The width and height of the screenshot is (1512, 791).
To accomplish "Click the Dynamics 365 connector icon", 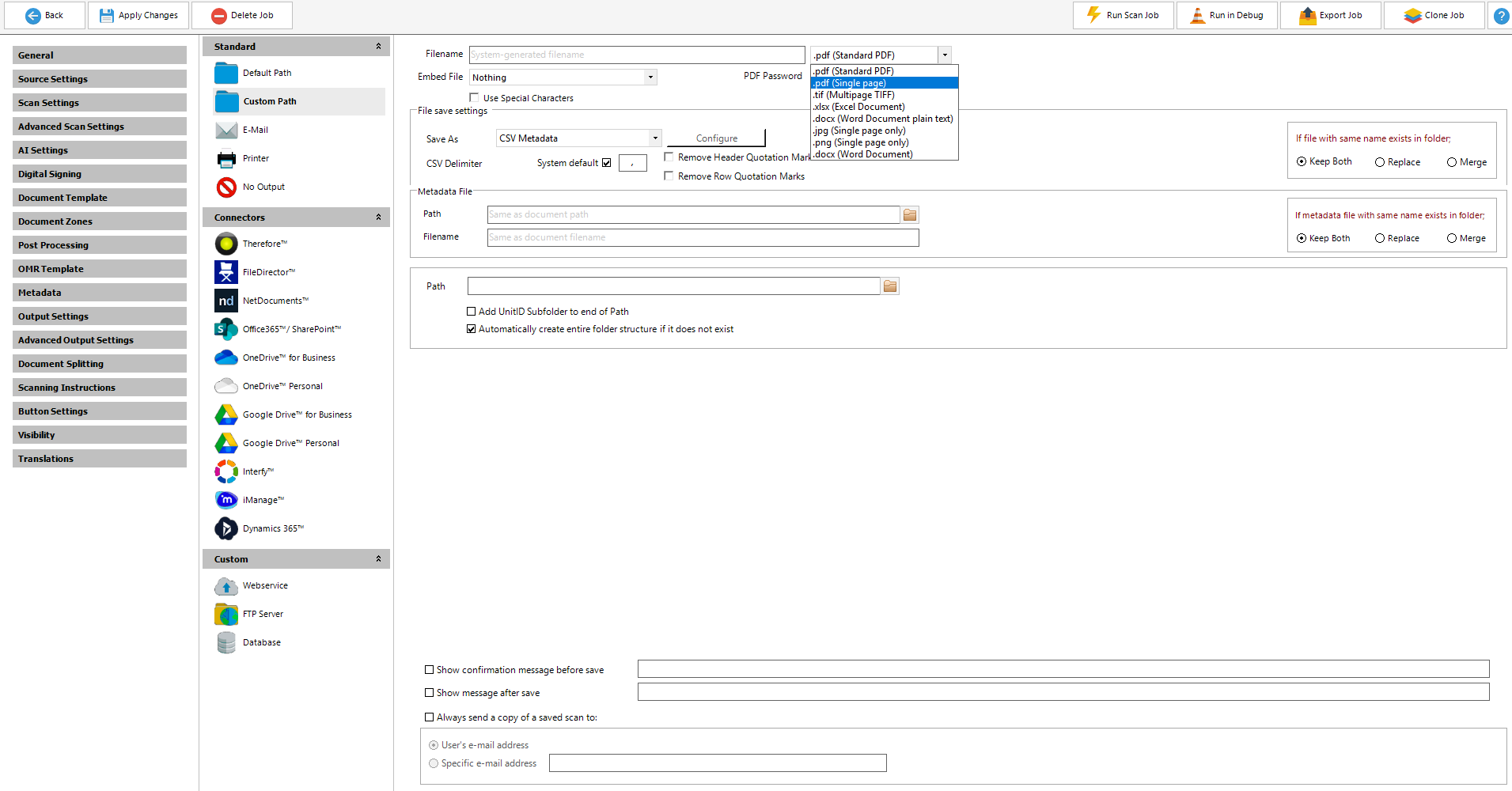I will [226, 528].
